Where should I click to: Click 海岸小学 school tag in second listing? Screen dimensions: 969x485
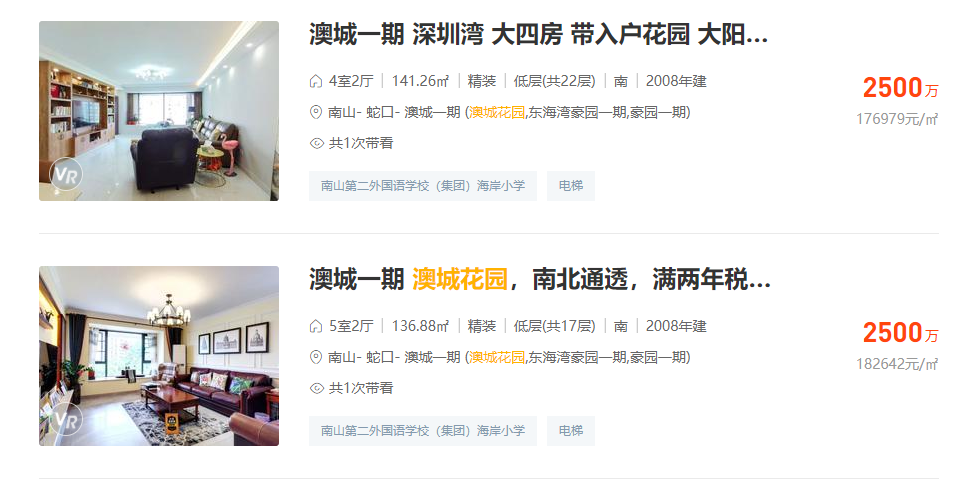coord(423,431)
